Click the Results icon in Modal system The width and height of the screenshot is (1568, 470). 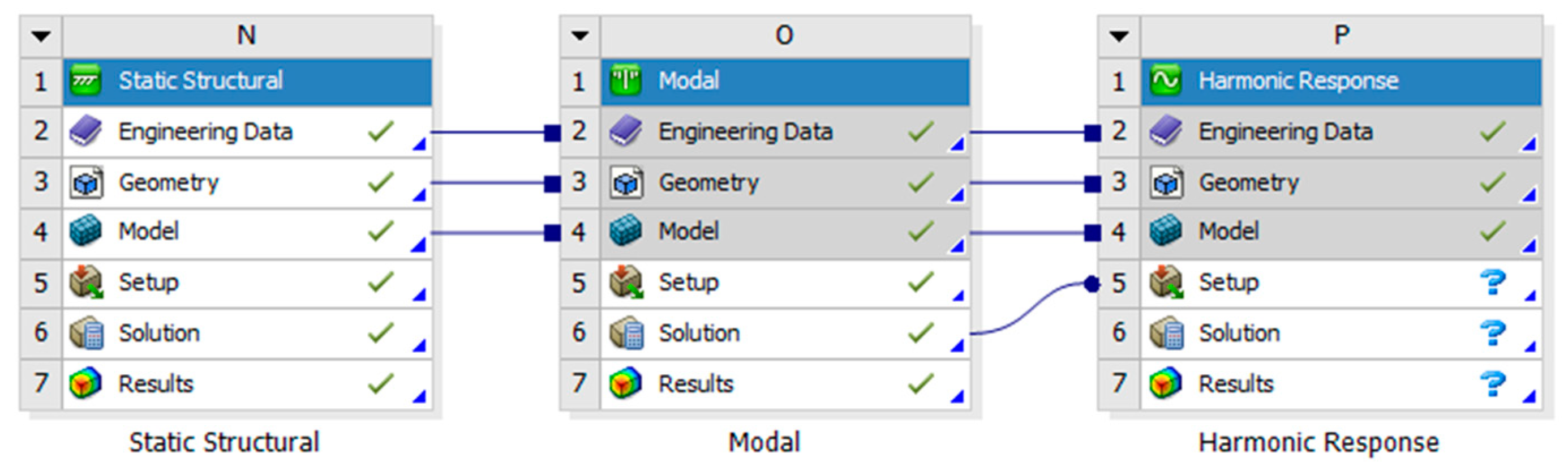coord(626,383)
